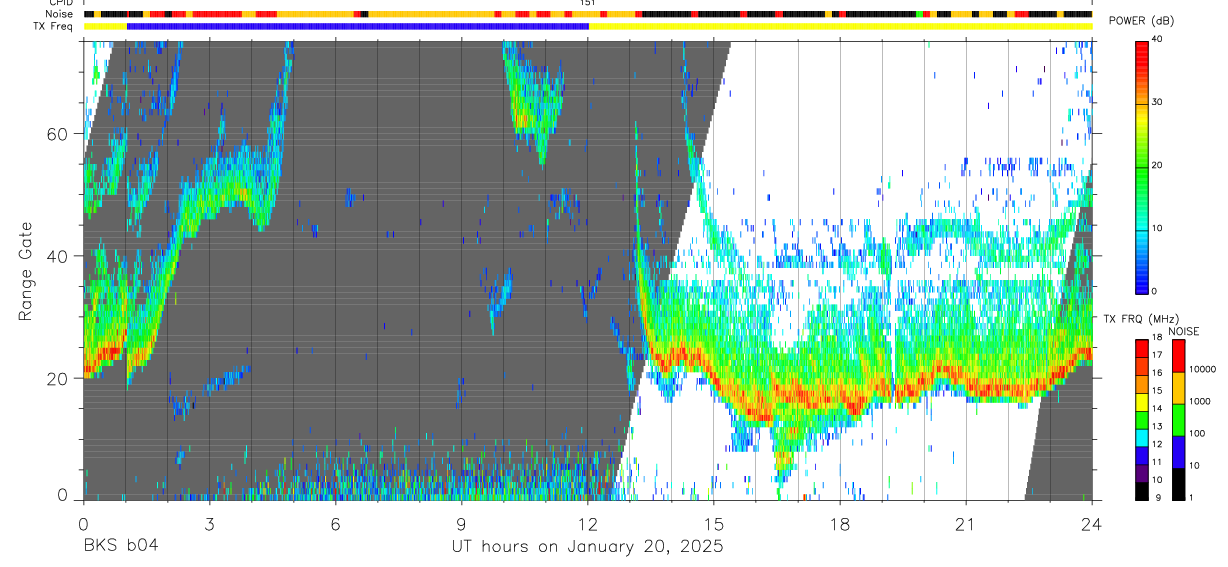Click the '13' tick on TX FRQ scale
The height and width of the screenshot is (567, 1228).
pyautogui.click(x=1158, y=427)
